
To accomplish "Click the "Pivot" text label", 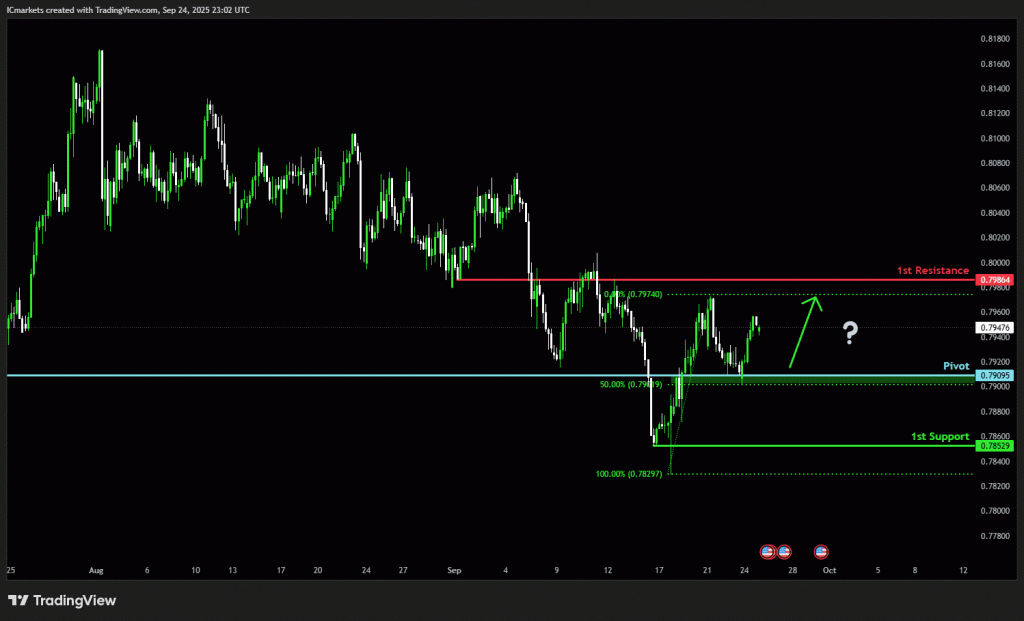I will (956, 366).
